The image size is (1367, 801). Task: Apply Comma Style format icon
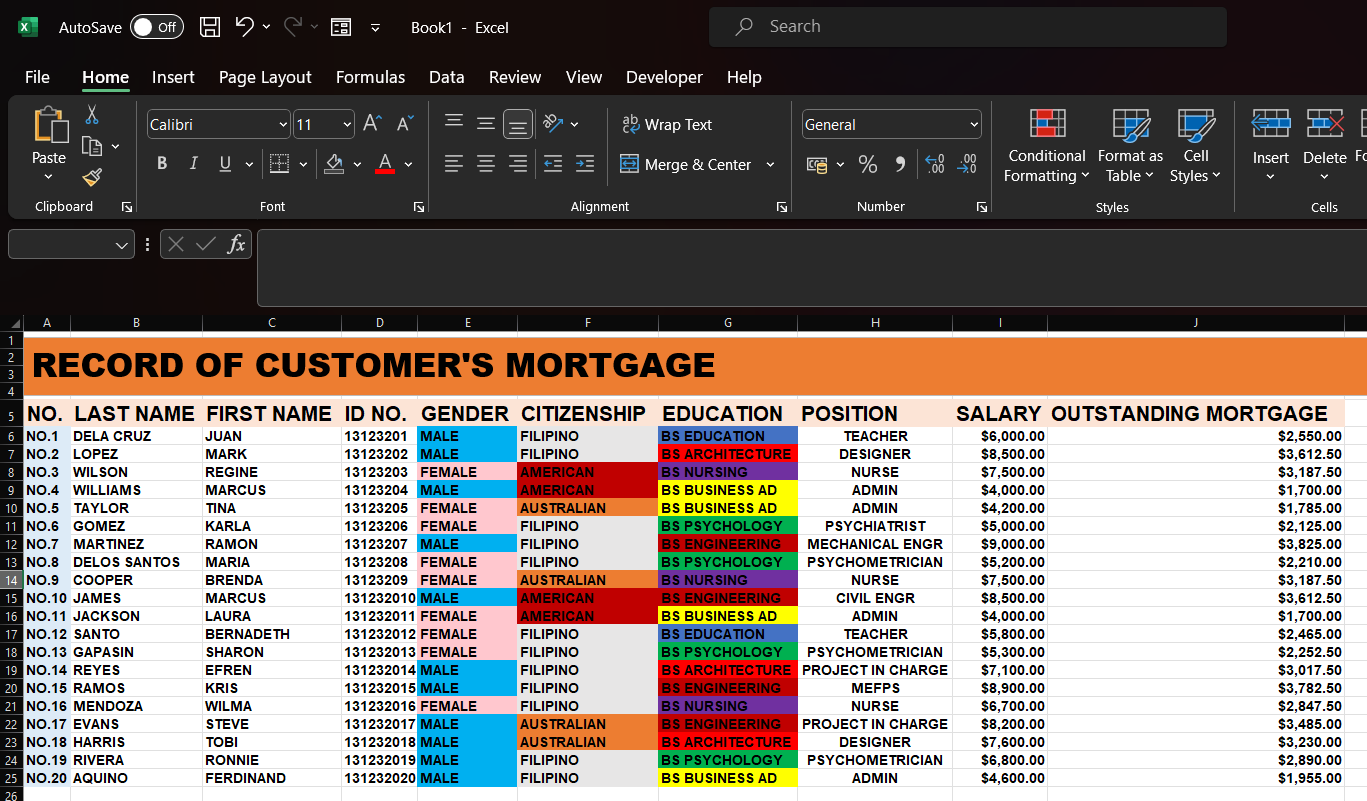click(x=900, y=164)
